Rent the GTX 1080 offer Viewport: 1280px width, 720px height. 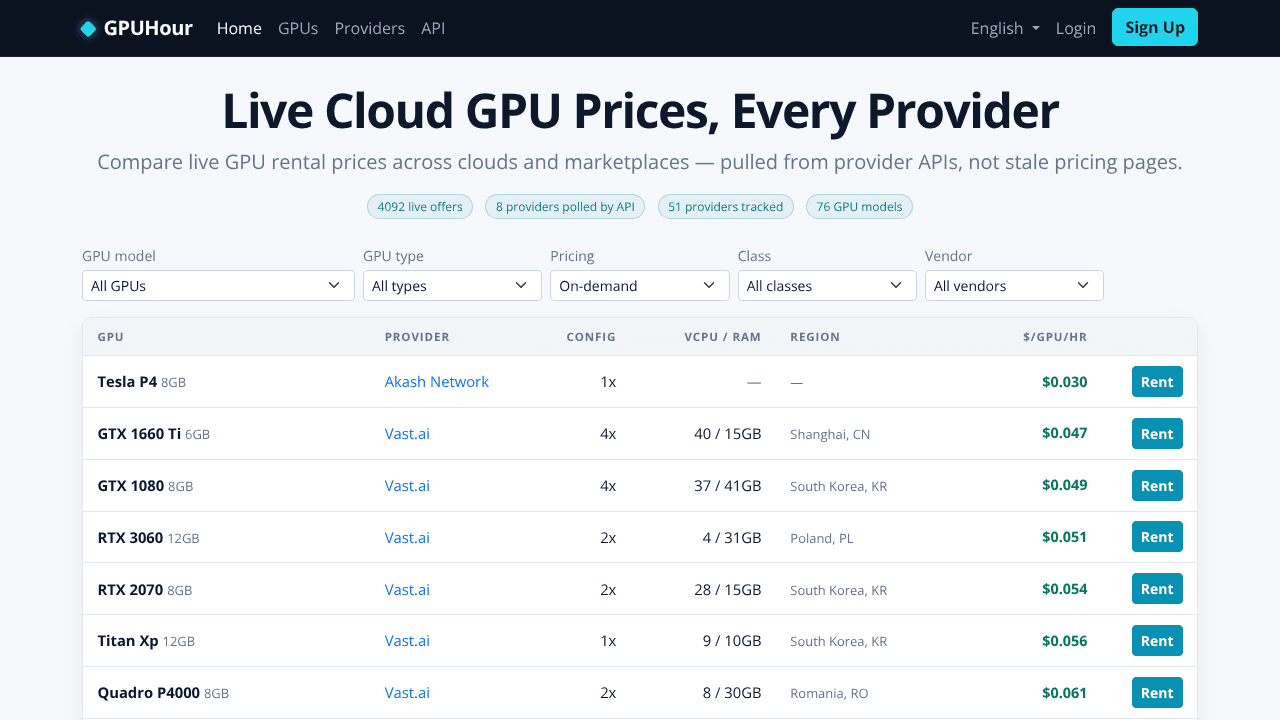1157,486
